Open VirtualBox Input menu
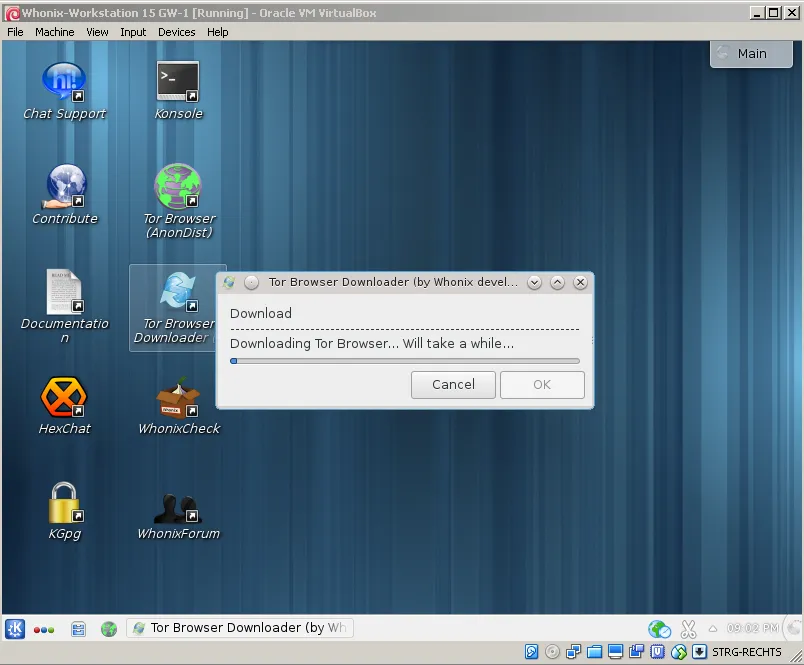This screenshot has width=804, height=665. coord(133,32)
